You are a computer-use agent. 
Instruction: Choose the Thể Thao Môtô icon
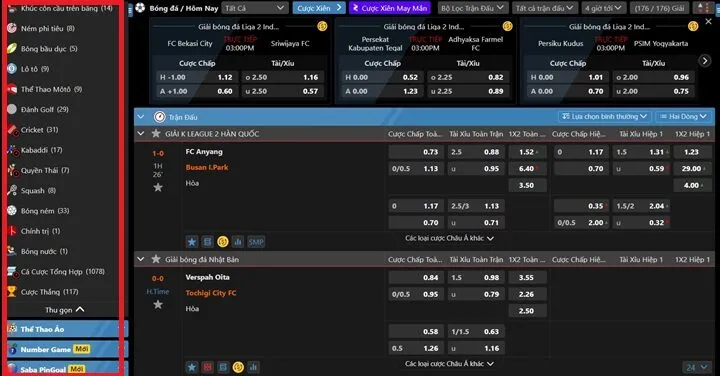tap(12, 89)
